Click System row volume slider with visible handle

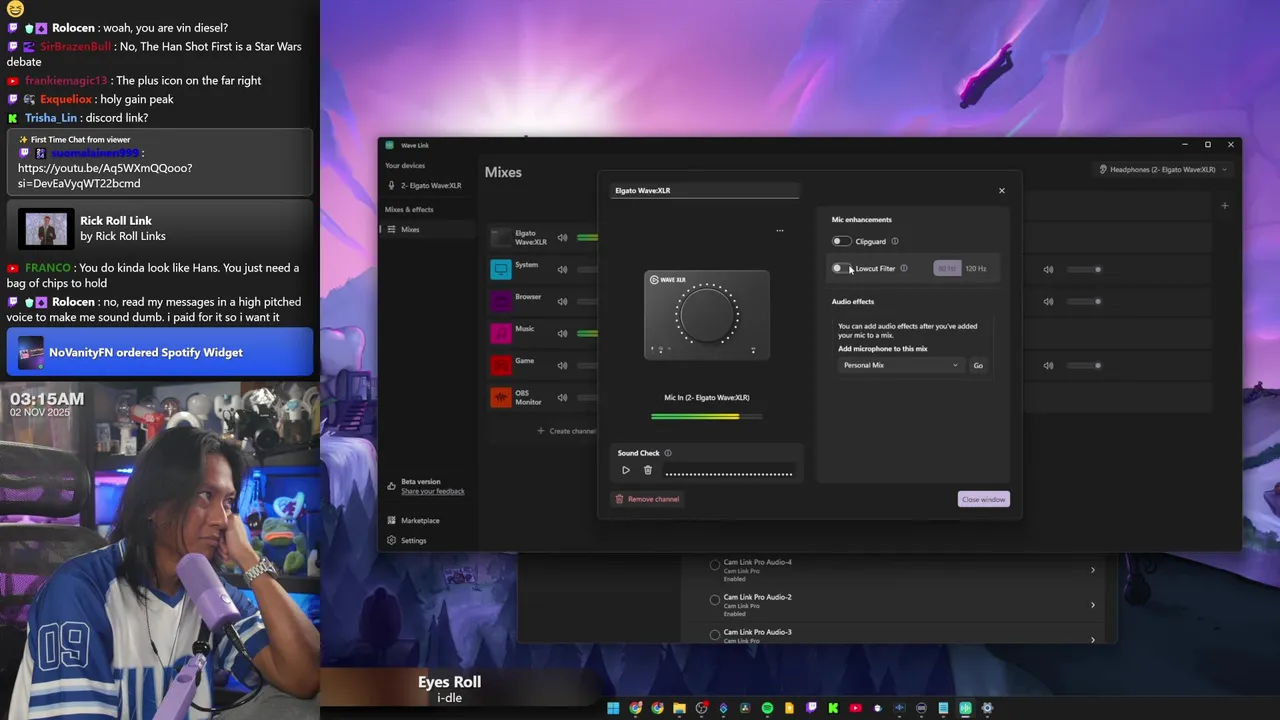pyautogui.click(x=1084, y=269)
